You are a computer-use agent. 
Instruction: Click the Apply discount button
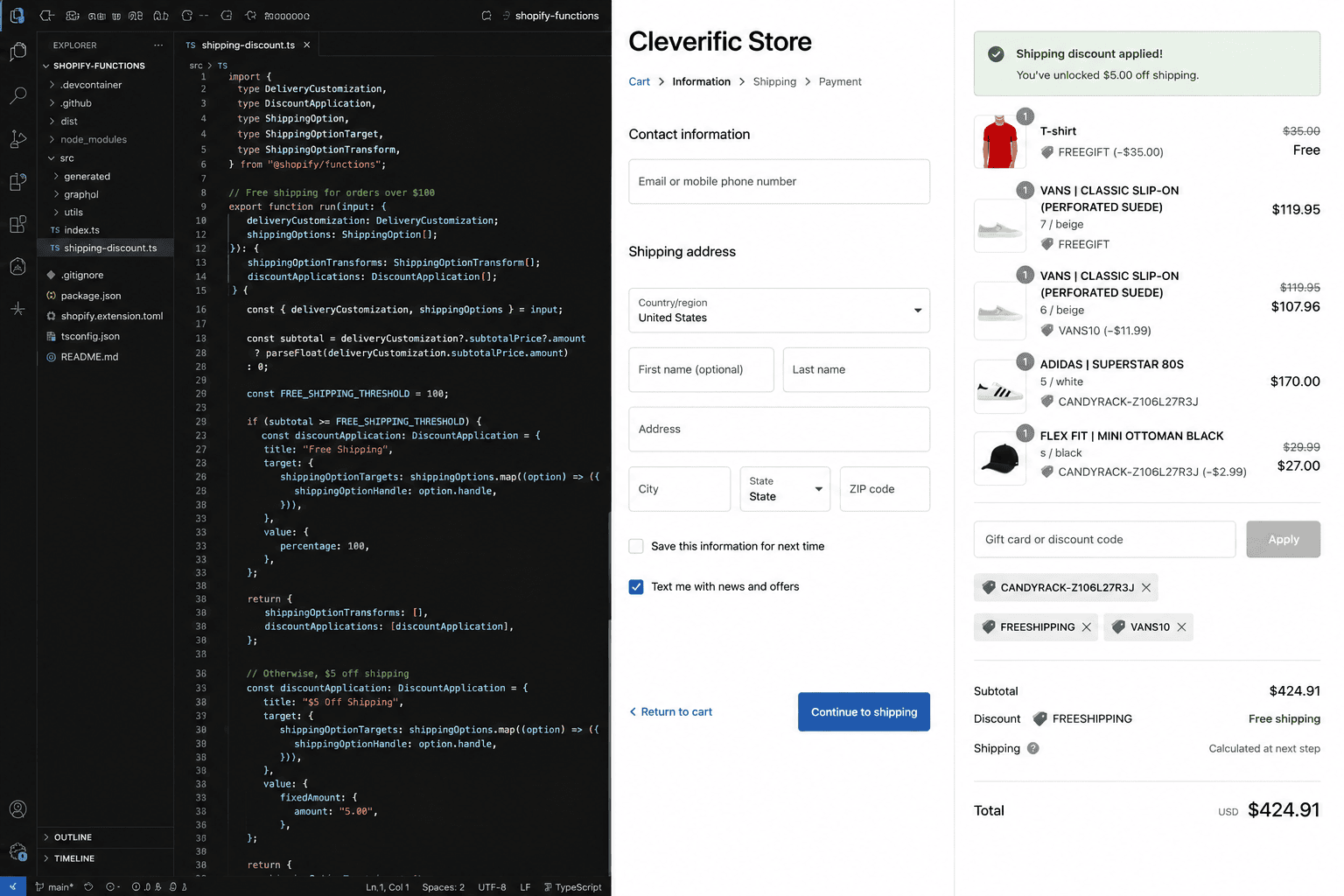point(1283,539)
